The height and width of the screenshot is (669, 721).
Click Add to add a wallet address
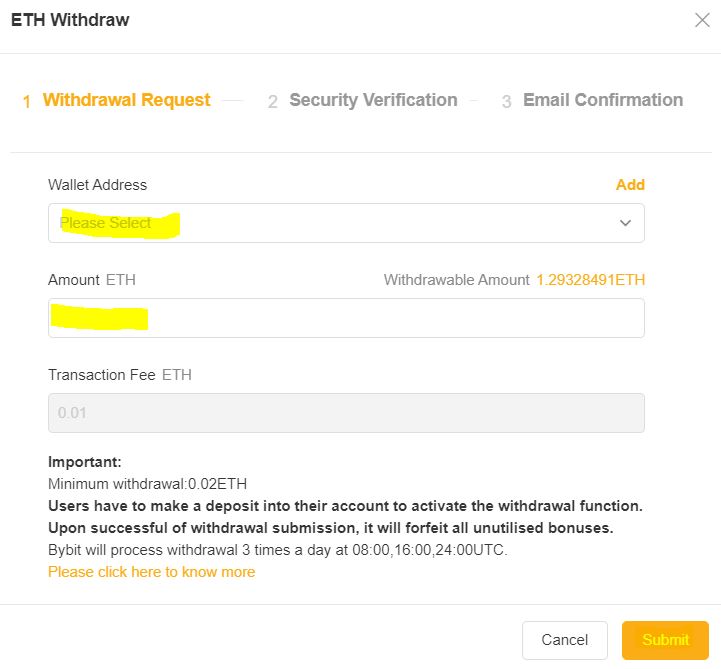pos(630,185)
